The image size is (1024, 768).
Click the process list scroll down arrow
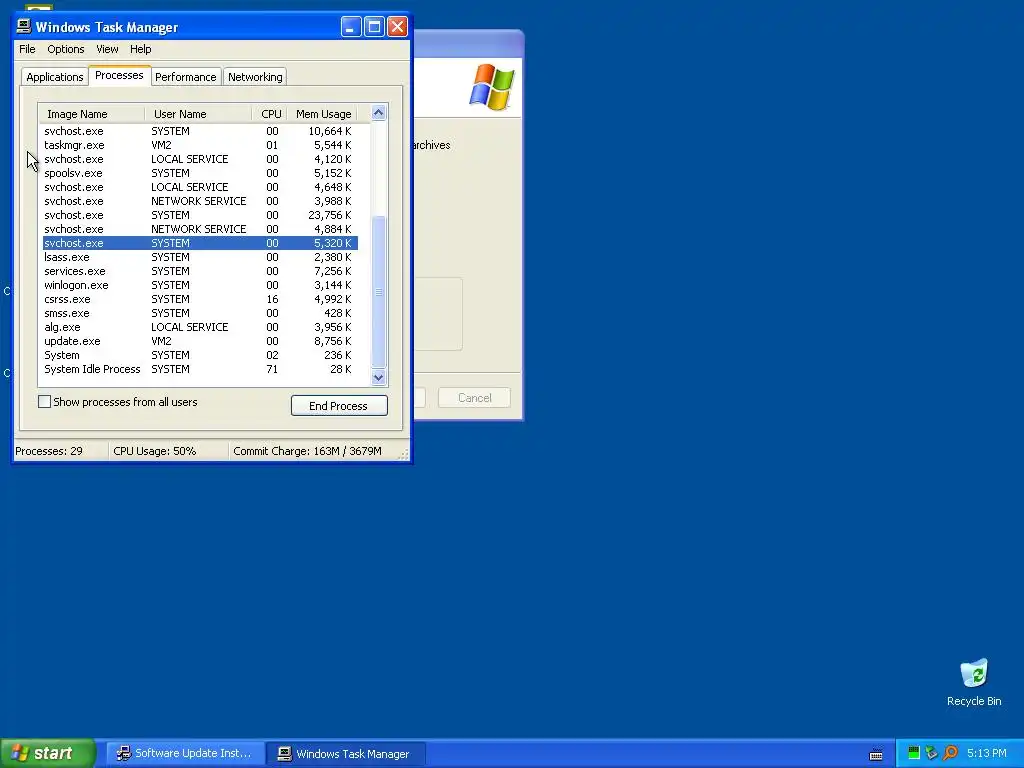[x=378, y=377]
